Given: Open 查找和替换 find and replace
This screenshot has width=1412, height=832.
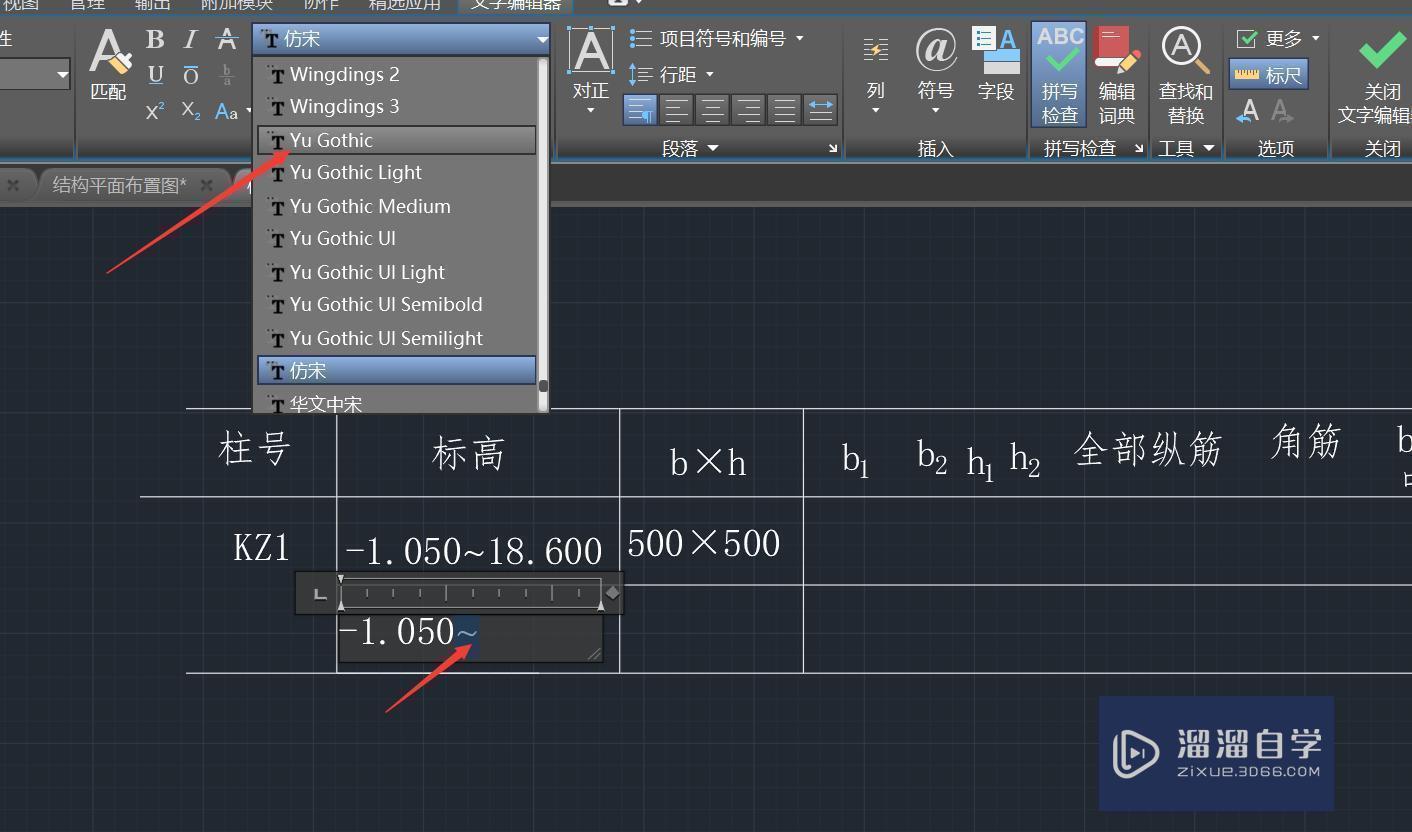Looking at the screenshot, I should coord(1186,75).
